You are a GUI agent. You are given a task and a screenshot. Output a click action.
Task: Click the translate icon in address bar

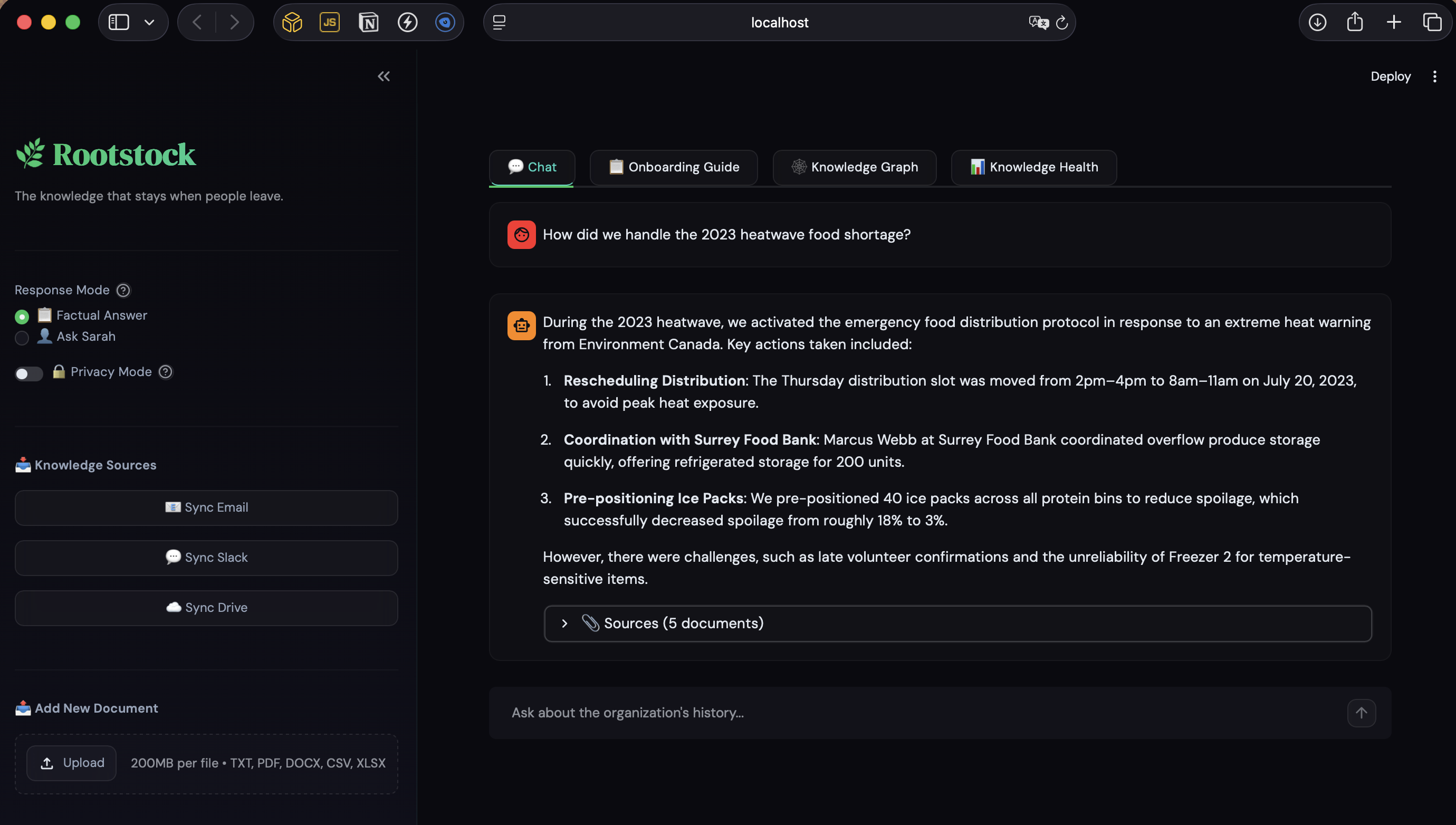coord(1038,23)
